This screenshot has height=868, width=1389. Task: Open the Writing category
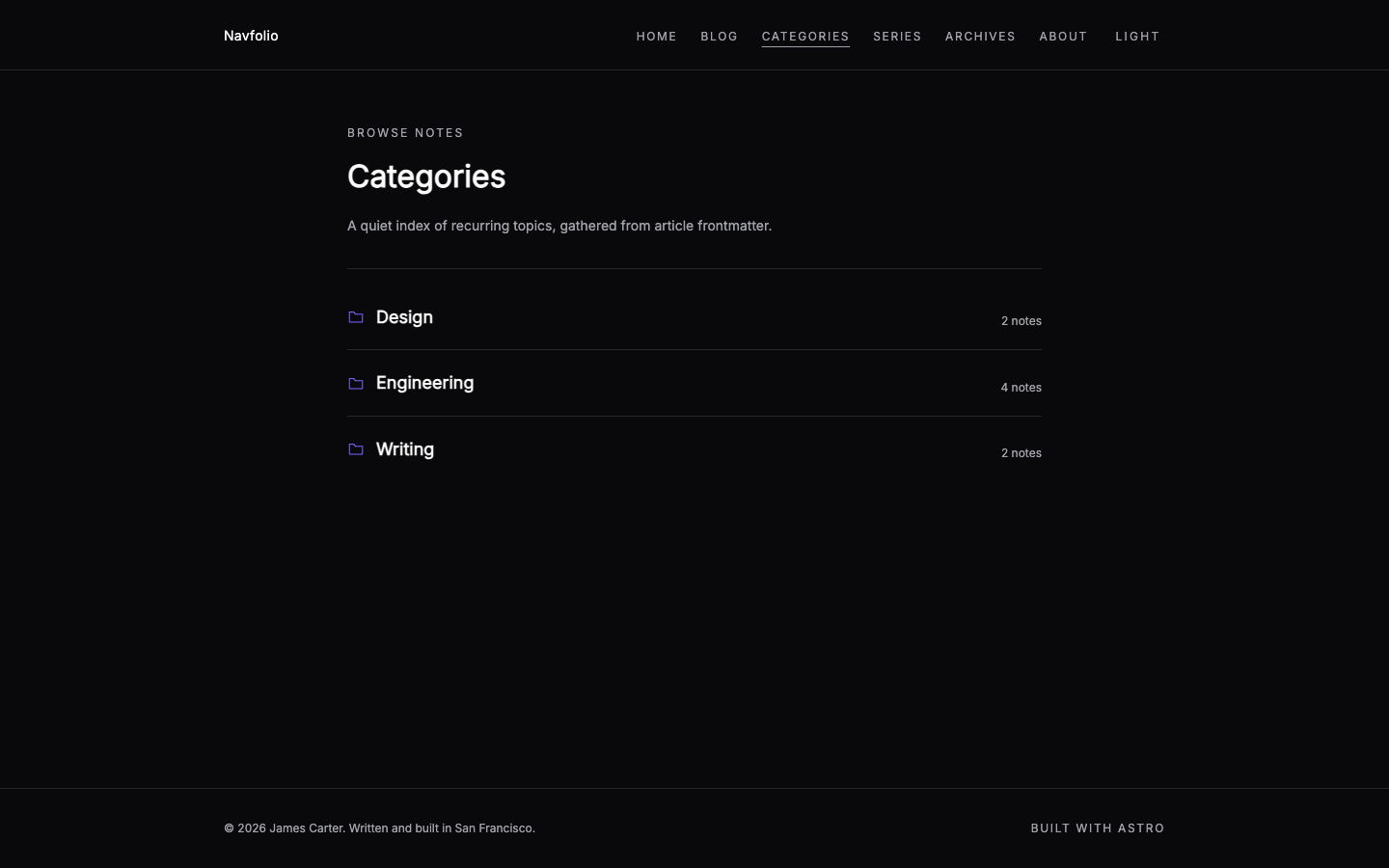coord(405,449)
